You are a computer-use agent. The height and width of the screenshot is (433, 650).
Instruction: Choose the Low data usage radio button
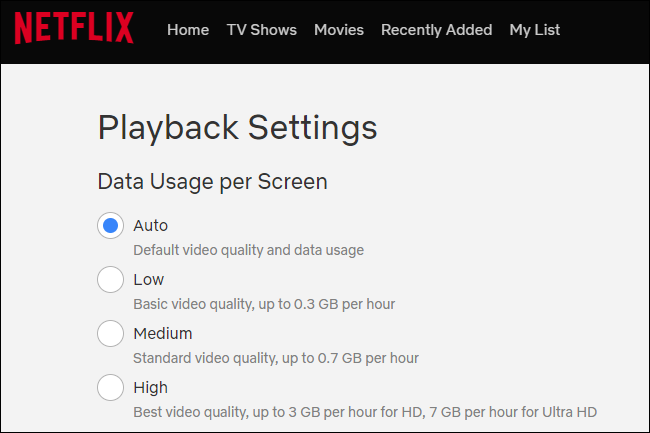click(x=110, y=280)
